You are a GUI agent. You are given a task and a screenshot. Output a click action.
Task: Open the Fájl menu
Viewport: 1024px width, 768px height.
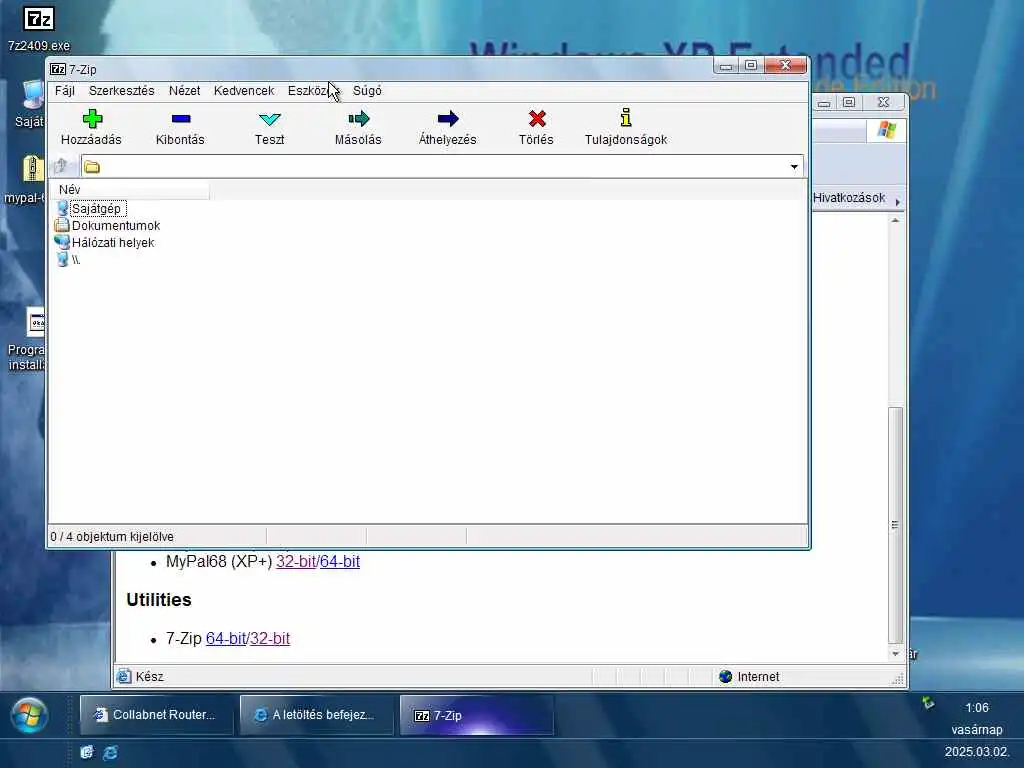coord(64,91)
